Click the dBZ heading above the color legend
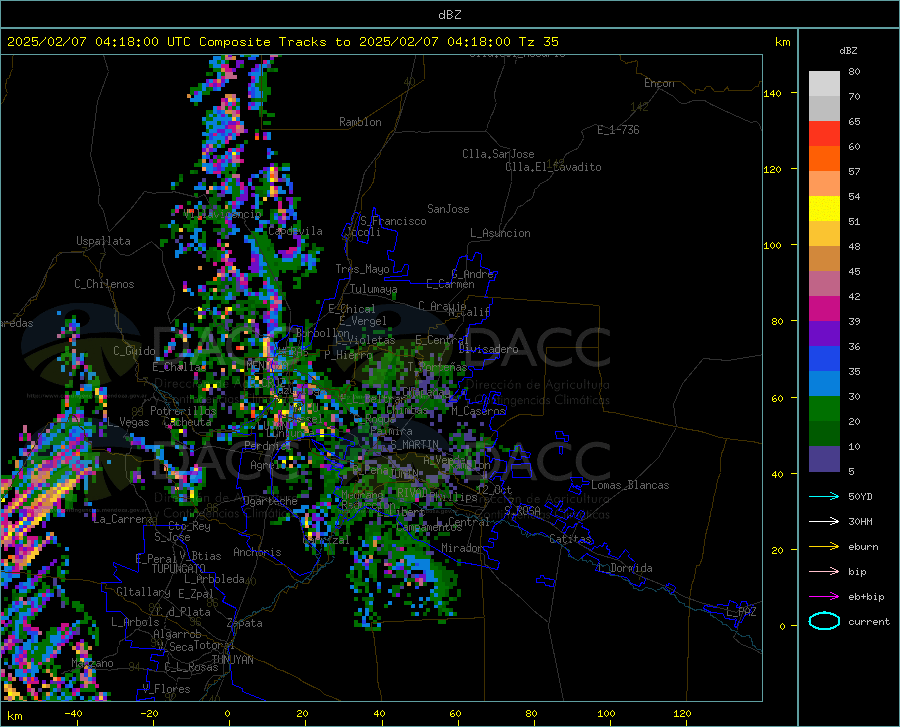The image size is (900, 727). pyautogui.click(x=848, y=50)
